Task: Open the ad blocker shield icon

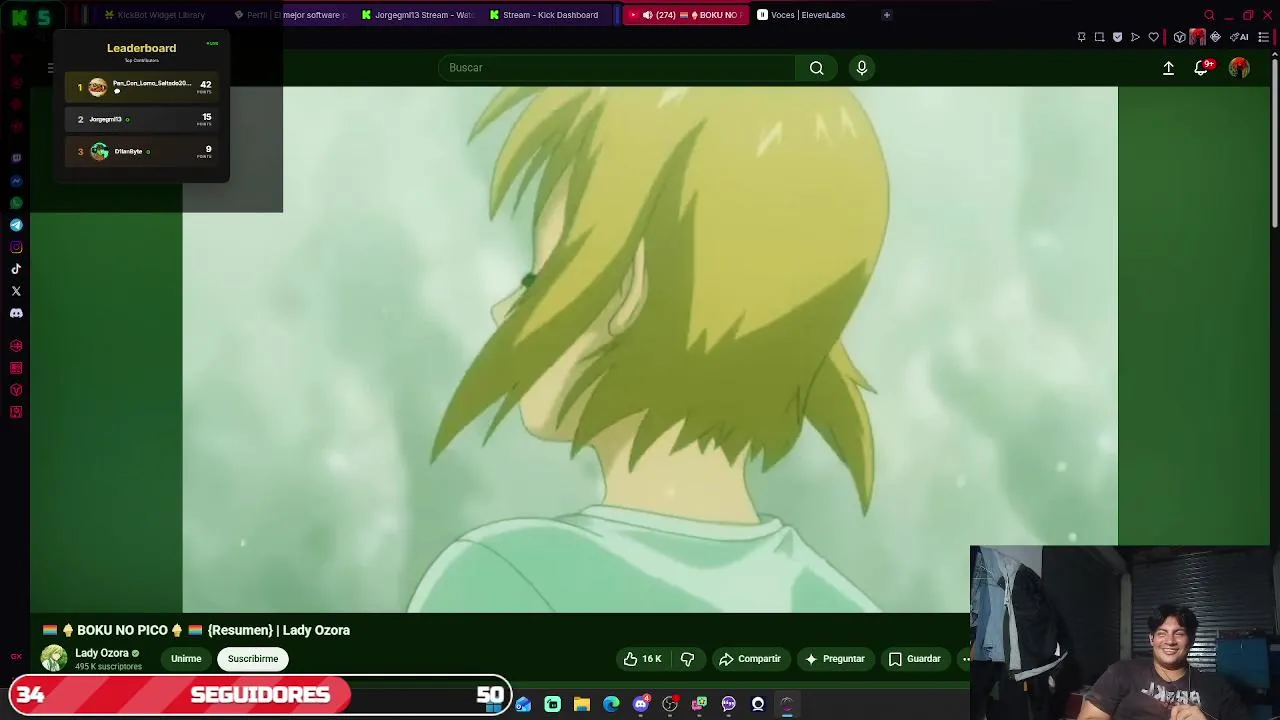Action: (1117, 37)
